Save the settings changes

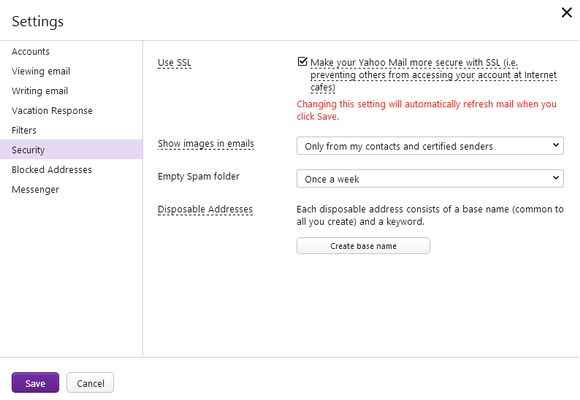[x=35, y=383]
